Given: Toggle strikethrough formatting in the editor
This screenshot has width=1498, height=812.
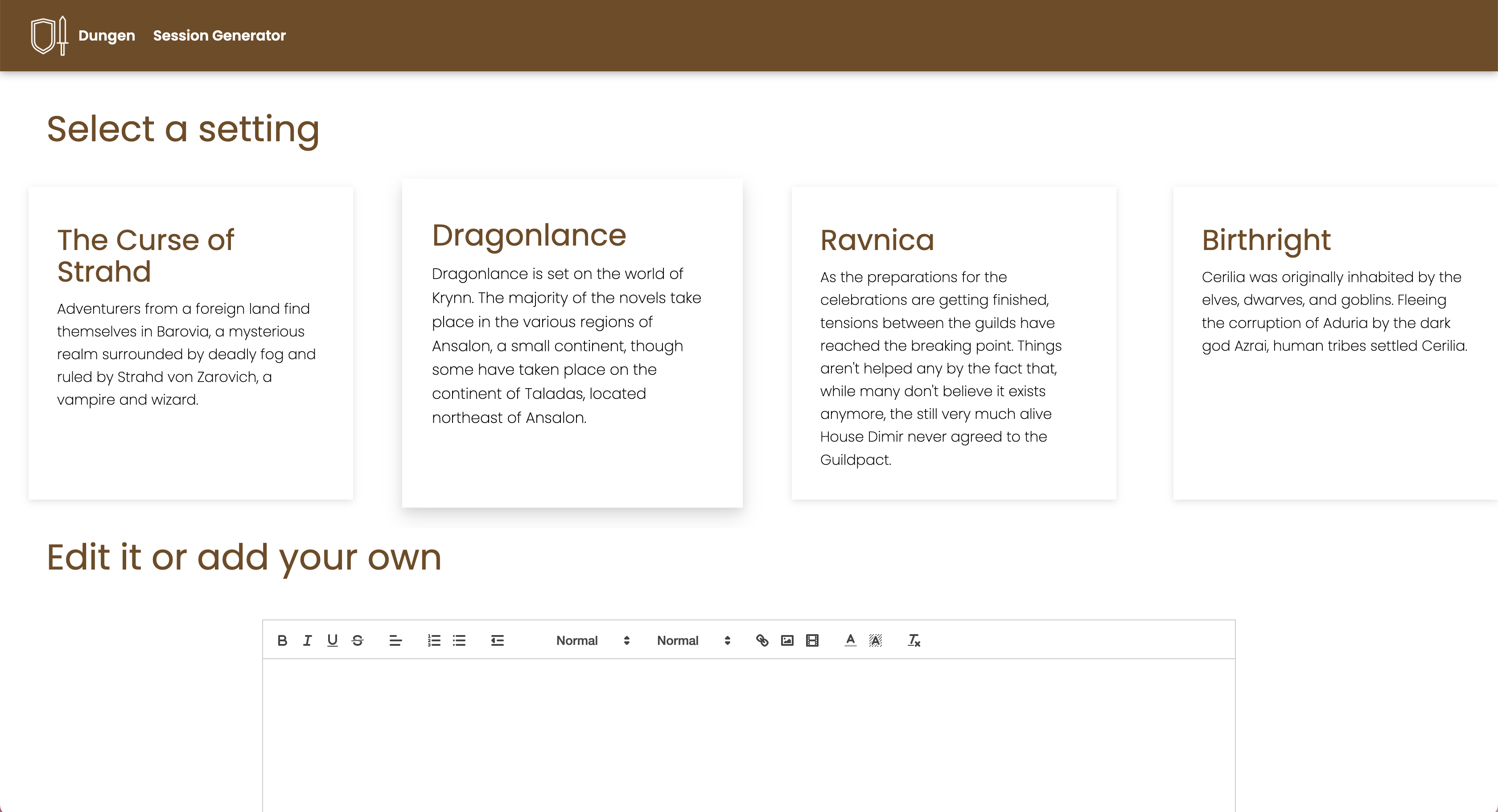Looking at the screenshot, I should 358,640.
